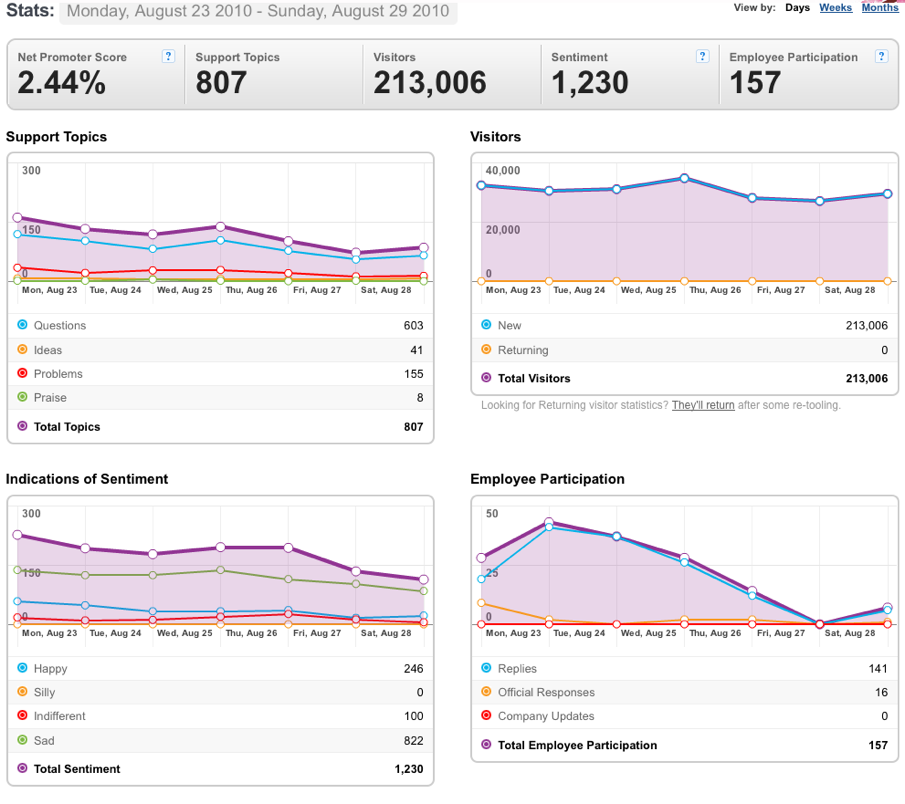905x804 pixels.
Task: Click the Total Employee Participation label
Action: coord(577,745)
